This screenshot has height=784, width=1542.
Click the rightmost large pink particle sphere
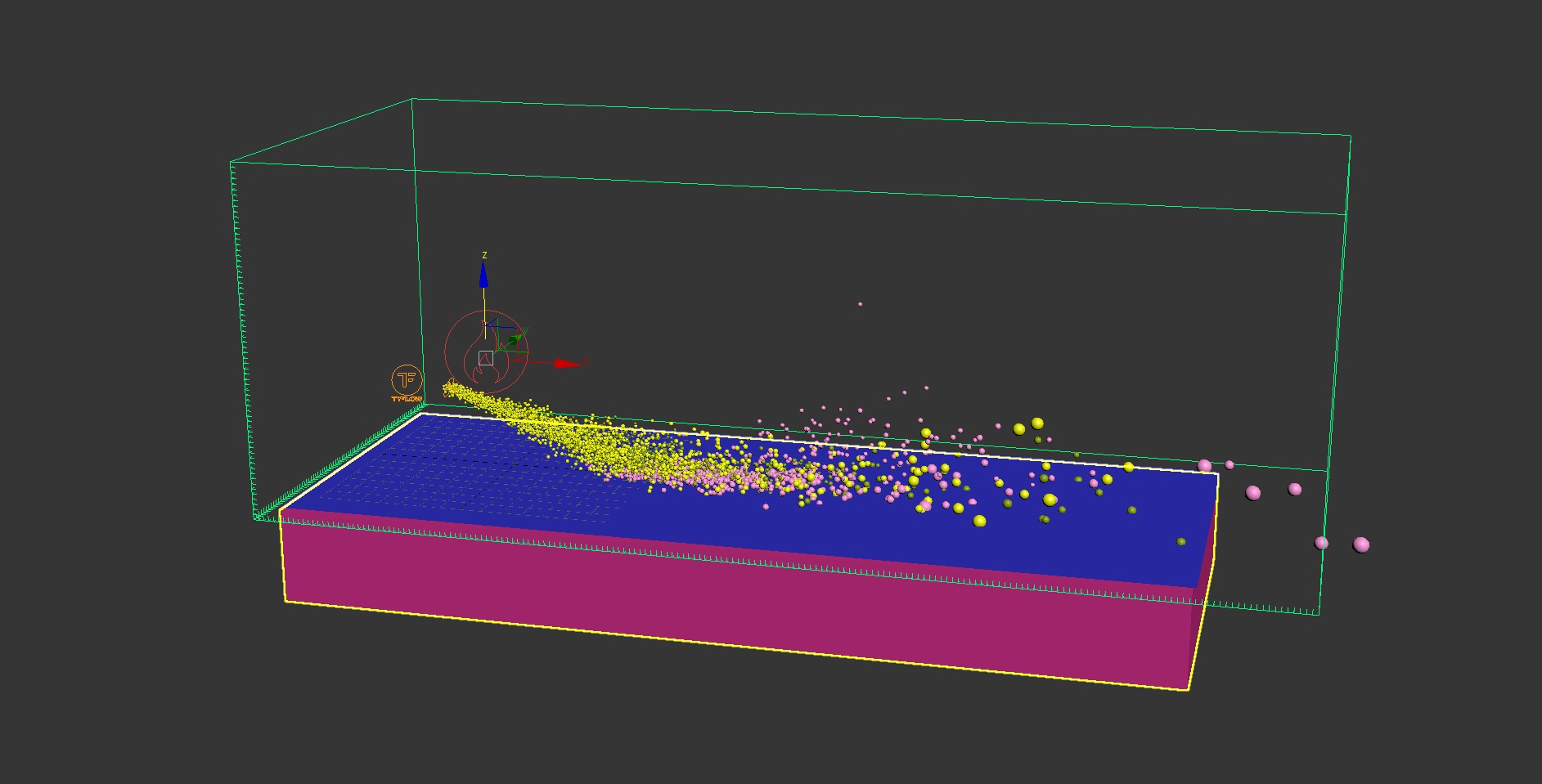click(1361, 544)
